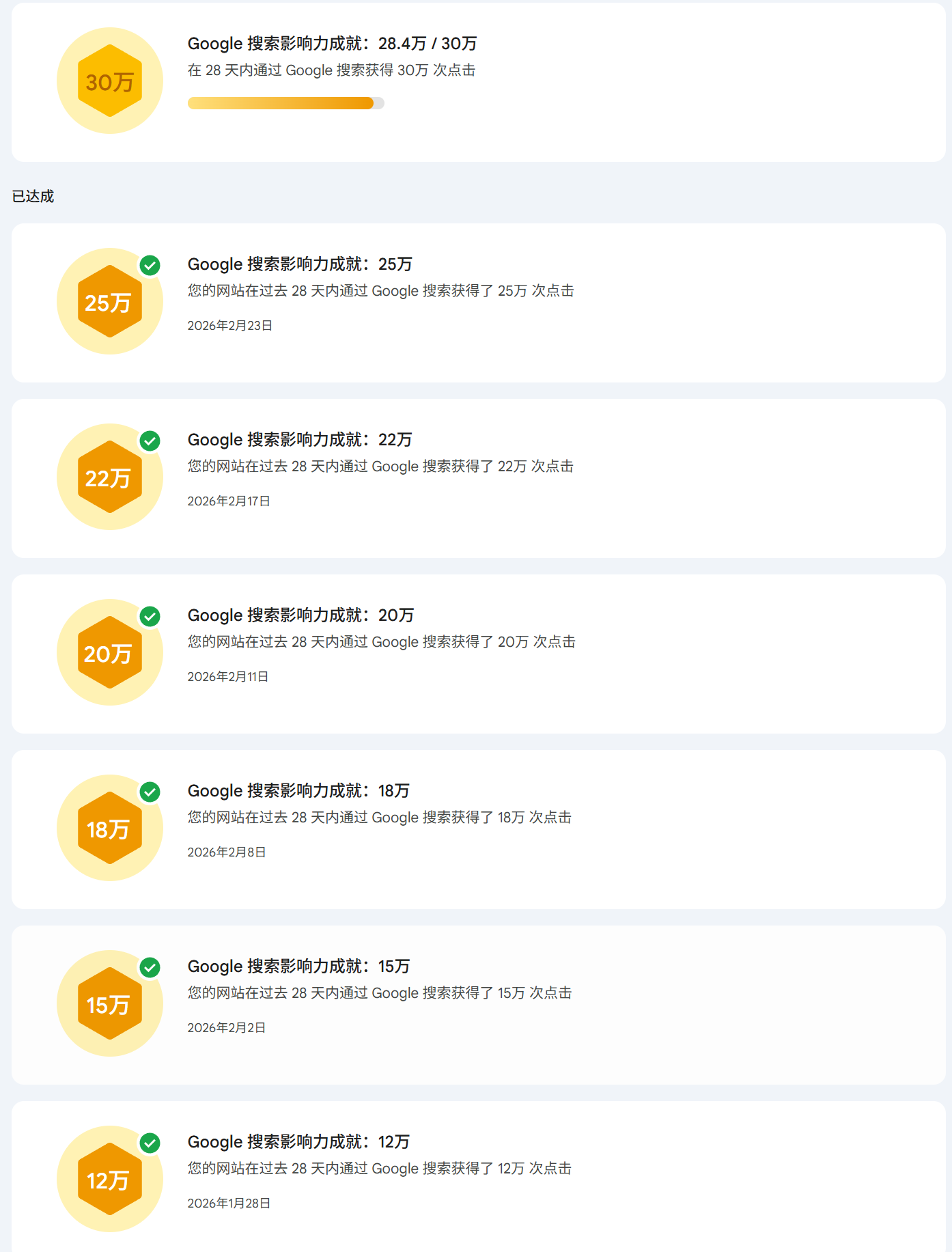Open the 'Google 搜索影响力成就：15万' title
Screen dimensions: 952x1252
coord(299,966)
